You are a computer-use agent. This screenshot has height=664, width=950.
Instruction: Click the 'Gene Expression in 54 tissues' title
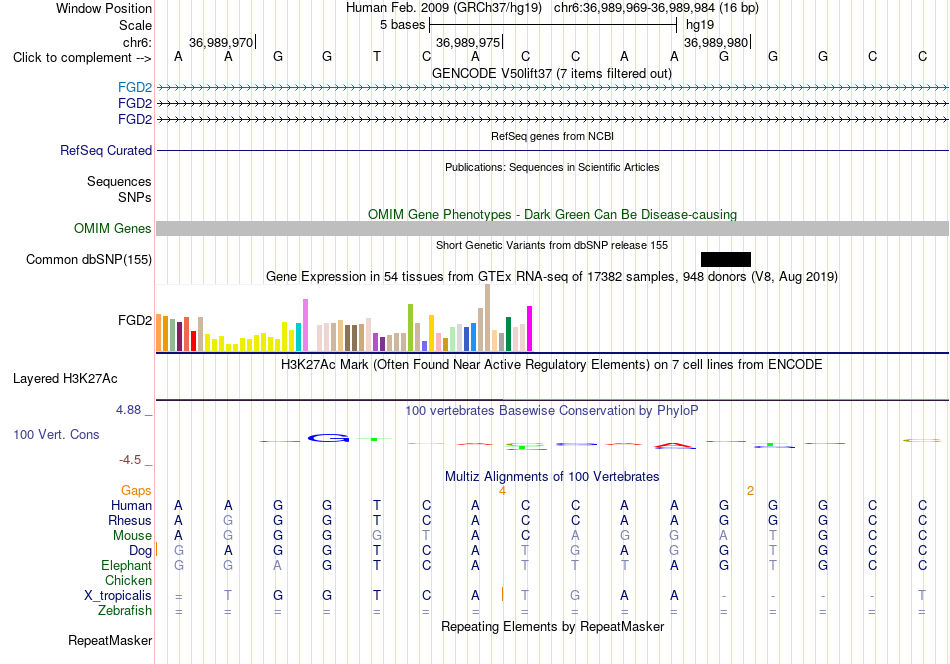pyautogui.click(x=552, y=277)
